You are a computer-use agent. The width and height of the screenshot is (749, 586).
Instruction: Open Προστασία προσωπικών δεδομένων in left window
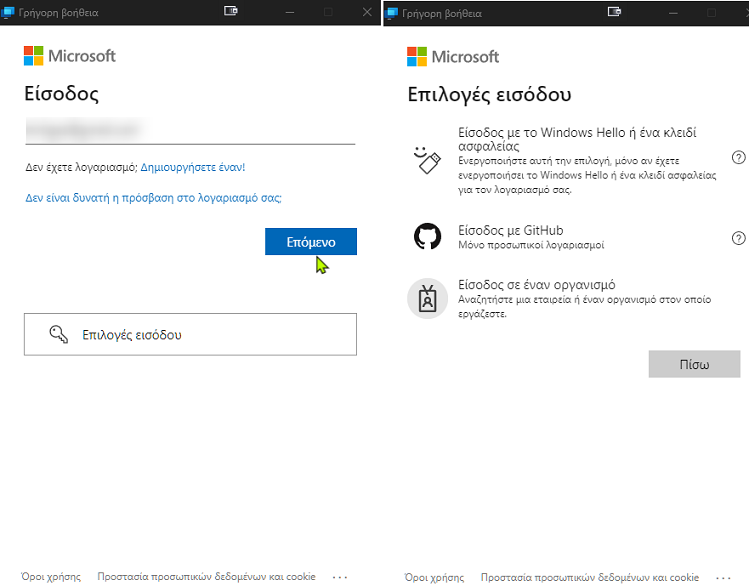coord(206,576)
